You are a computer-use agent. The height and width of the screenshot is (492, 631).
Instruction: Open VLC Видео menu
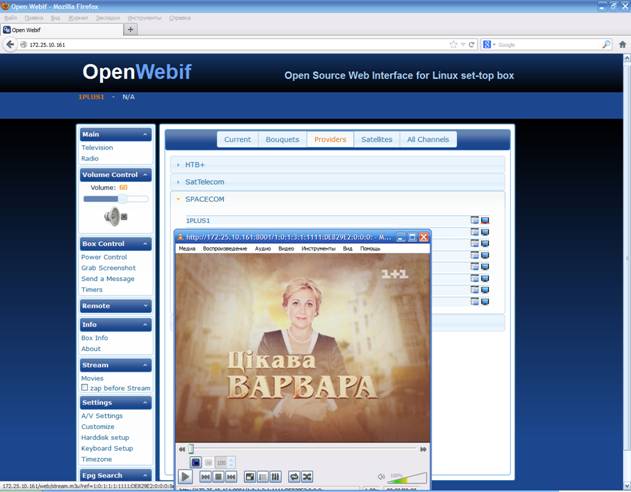(286, 249)
